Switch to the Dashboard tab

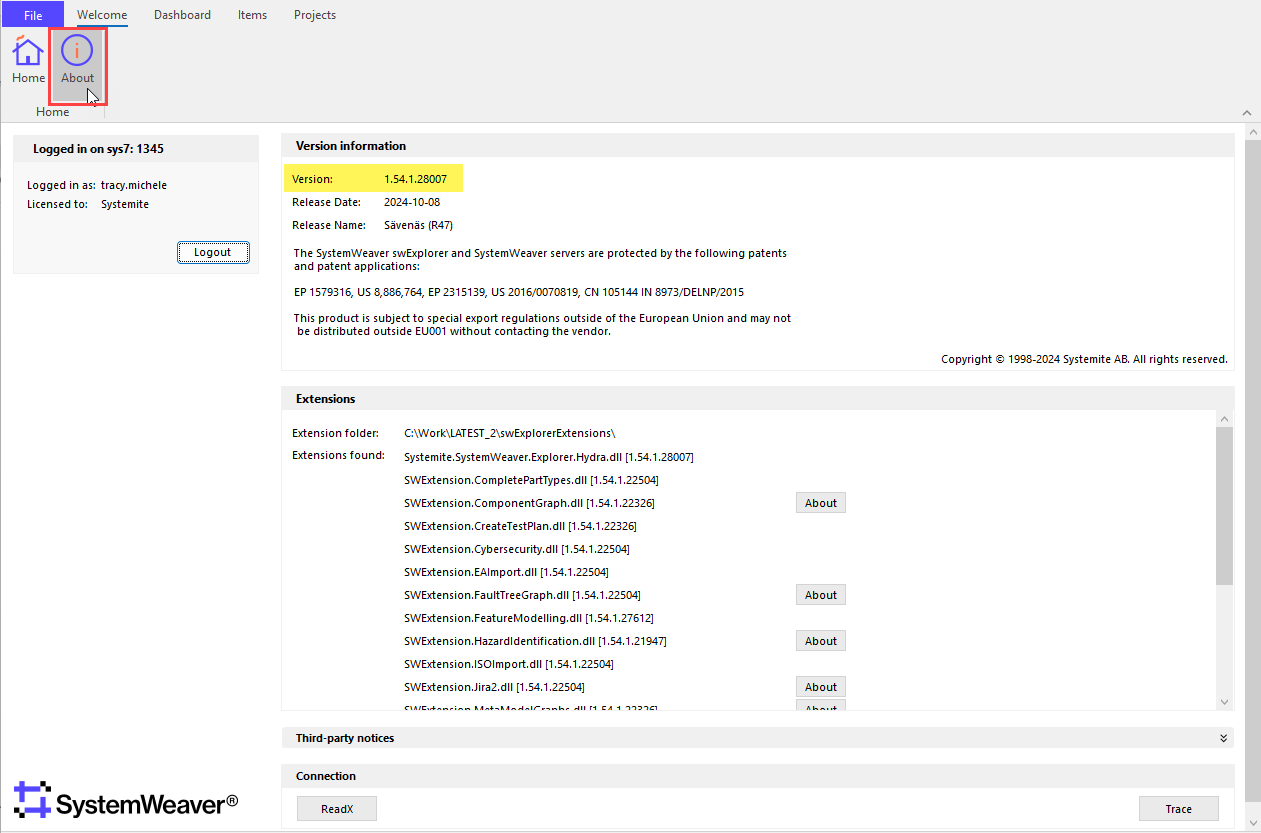(x=182, y=15)
